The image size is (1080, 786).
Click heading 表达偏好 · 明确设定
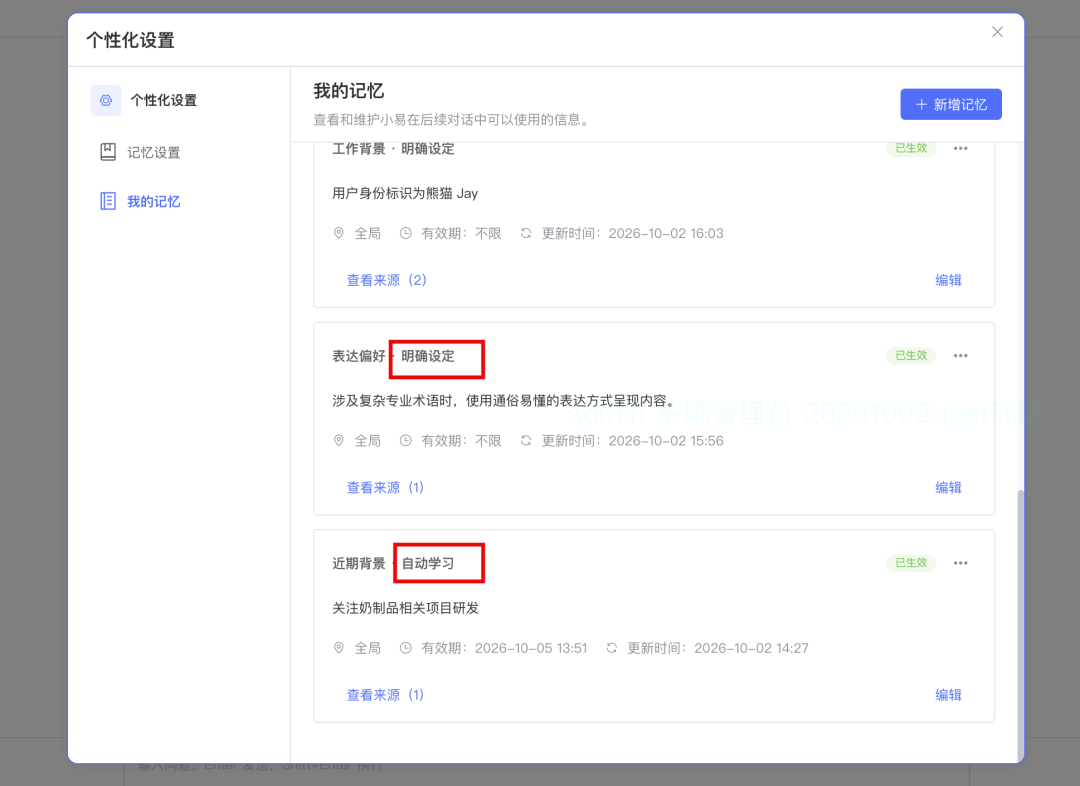coord(393,355)
